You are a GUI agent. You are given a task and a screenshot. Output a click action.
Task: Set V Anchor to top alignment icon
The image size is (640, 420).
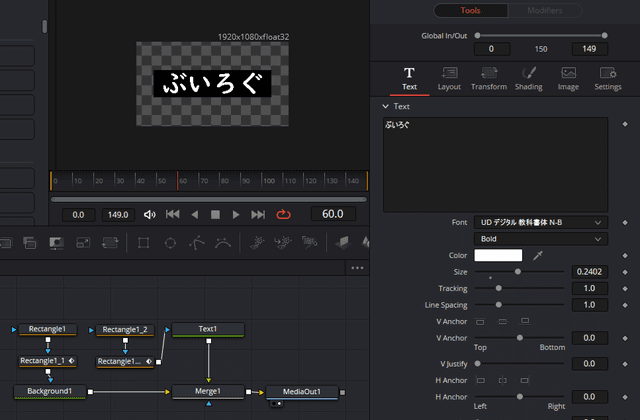click(480, 322)
